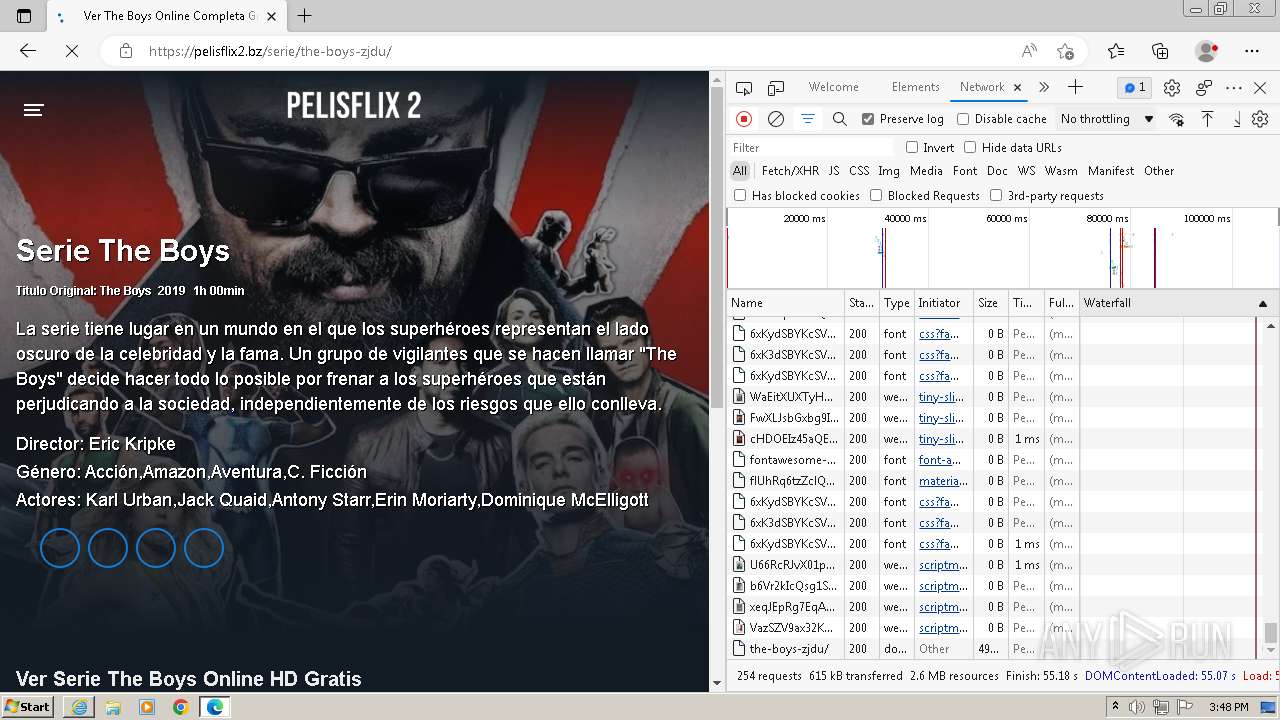This screenshot has height=720, width=1280.
Task: Open a new browser tab
Action: (305, 16)
